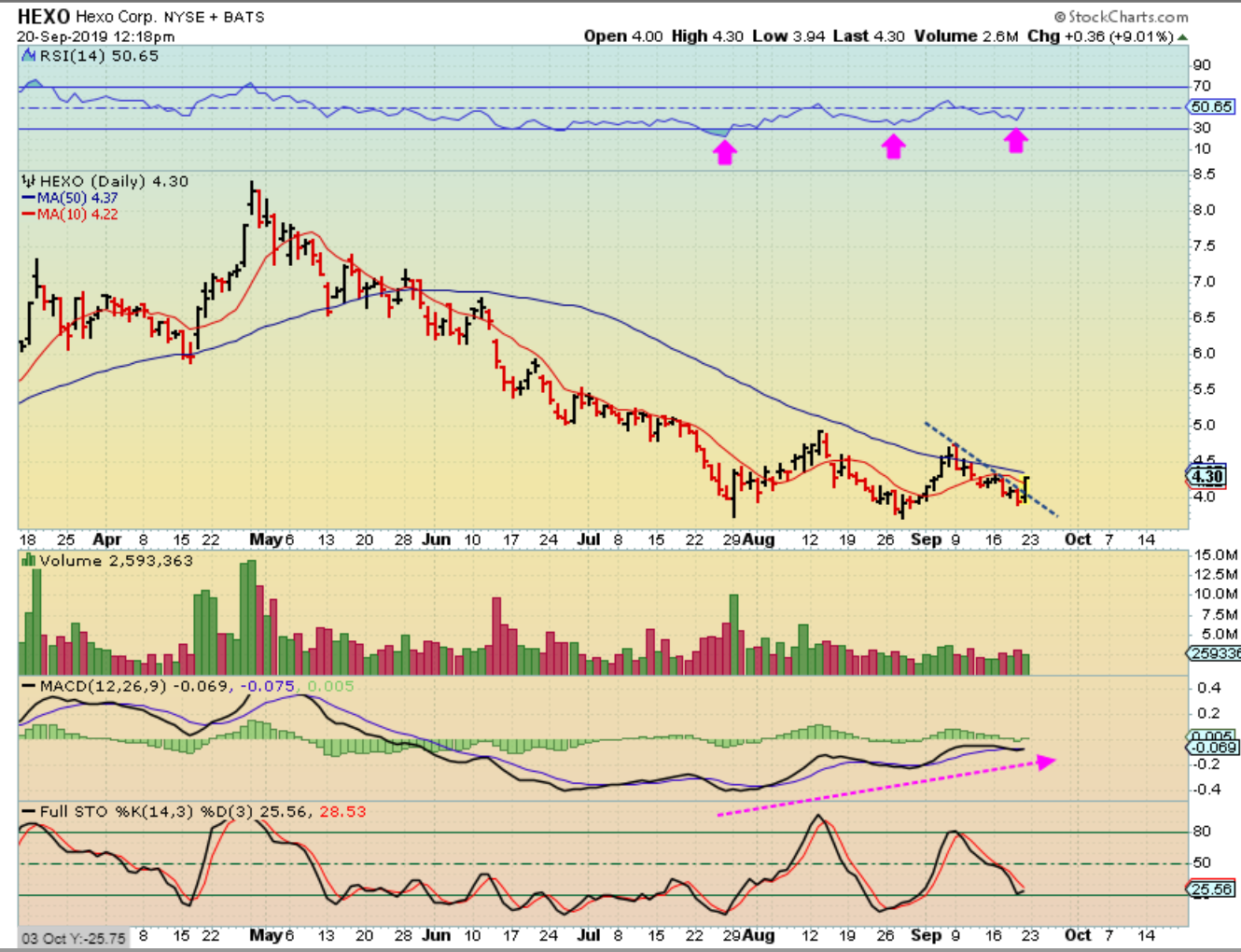Click the 03 Oct Y:-25.75 readout

coord(74,938)
